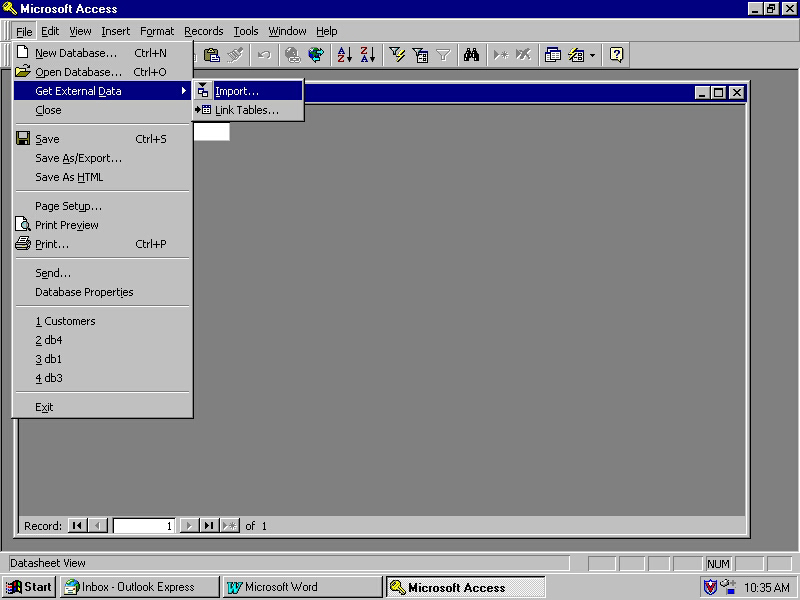Click new record navigation button at bottom
This screenshot has width=800, height=600.
tap(230, 526)
